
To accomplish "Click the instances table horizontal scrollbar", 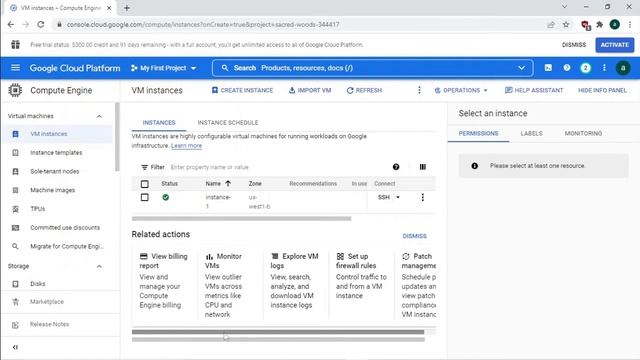I will (242, 218).
